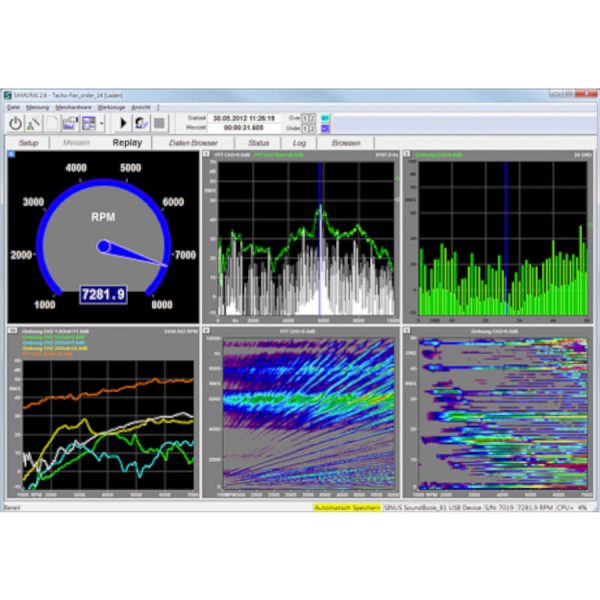Screen dimensions: 600x600
Task: Start replay with the play button
Action: point(123,123)
